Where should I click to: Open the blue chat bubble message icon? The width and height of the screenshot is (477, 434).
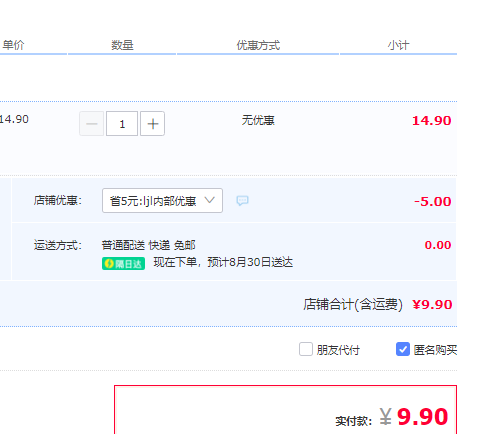[242, 201]
